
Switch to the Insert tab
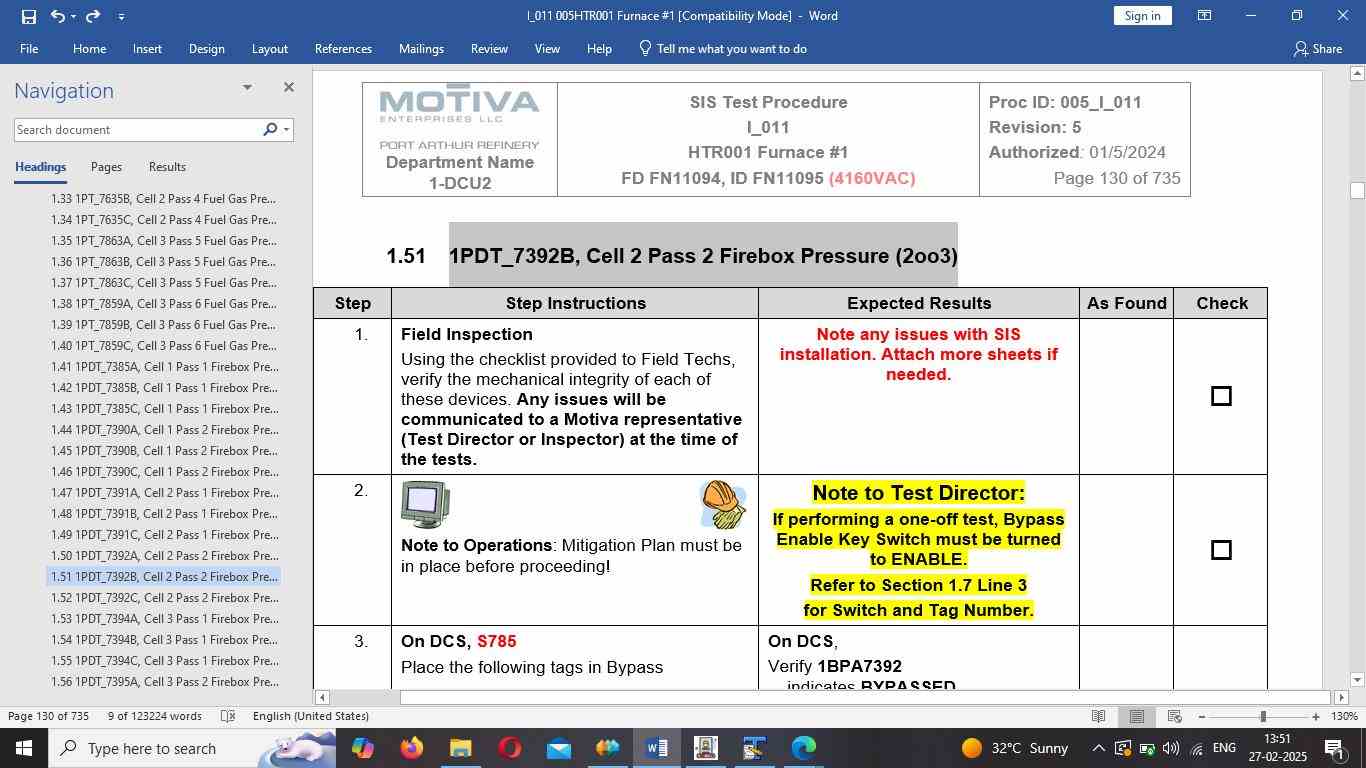pyautogui.click(x=147, y=49)
